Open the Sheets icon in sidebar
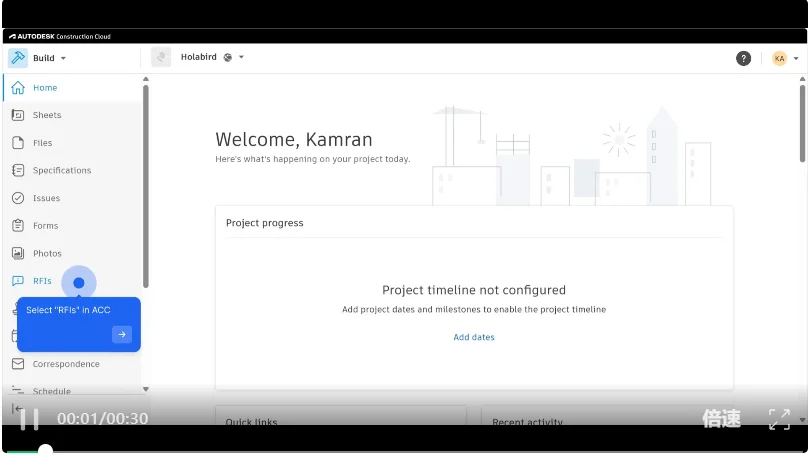This screenshot has height=455, width=810. pos(18,115)
